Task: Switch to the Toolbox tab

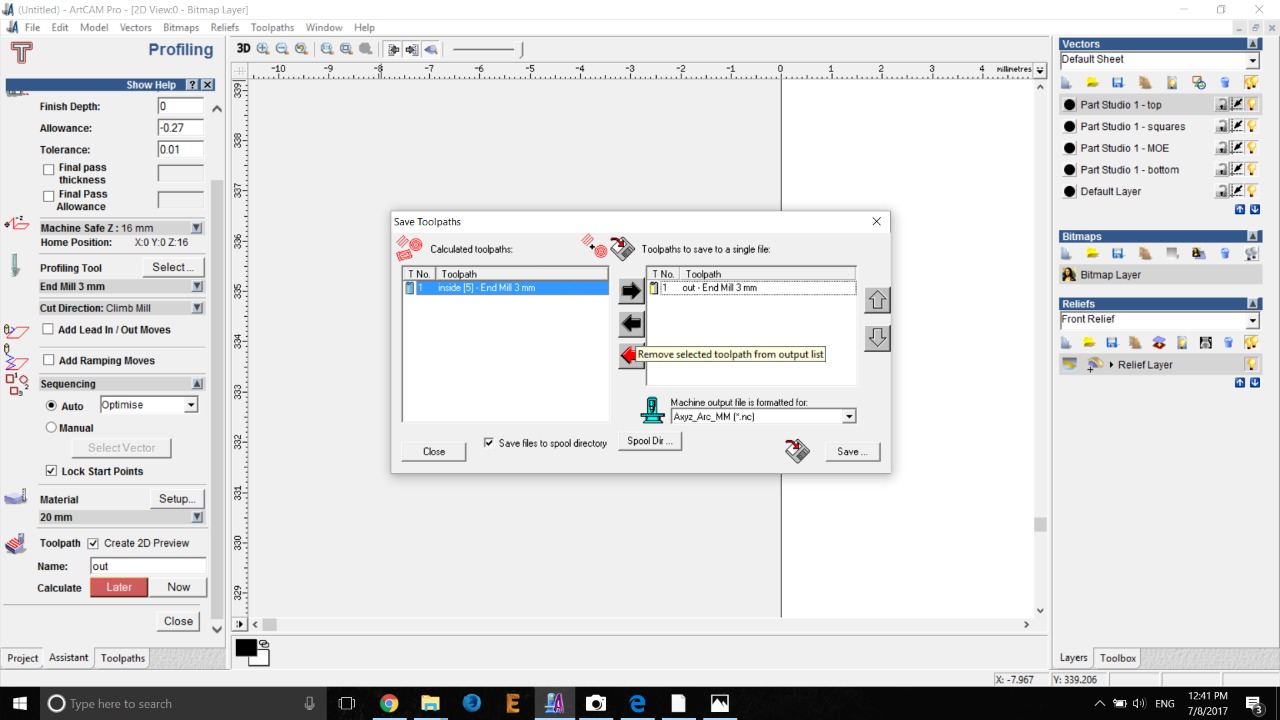Action: click(x=1118, y=658)
